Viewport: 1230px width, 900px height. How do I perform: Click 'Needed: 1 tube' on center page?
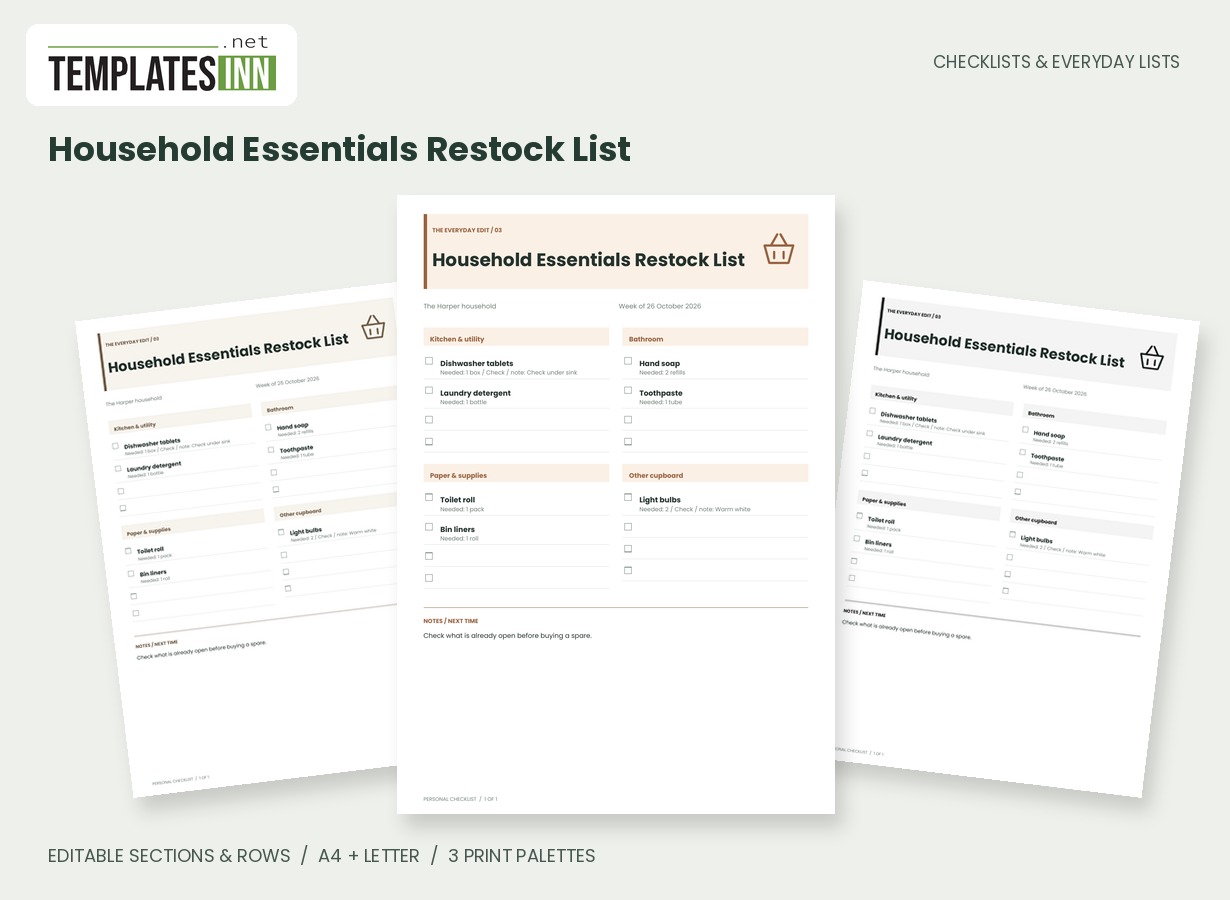click(661, 402)
